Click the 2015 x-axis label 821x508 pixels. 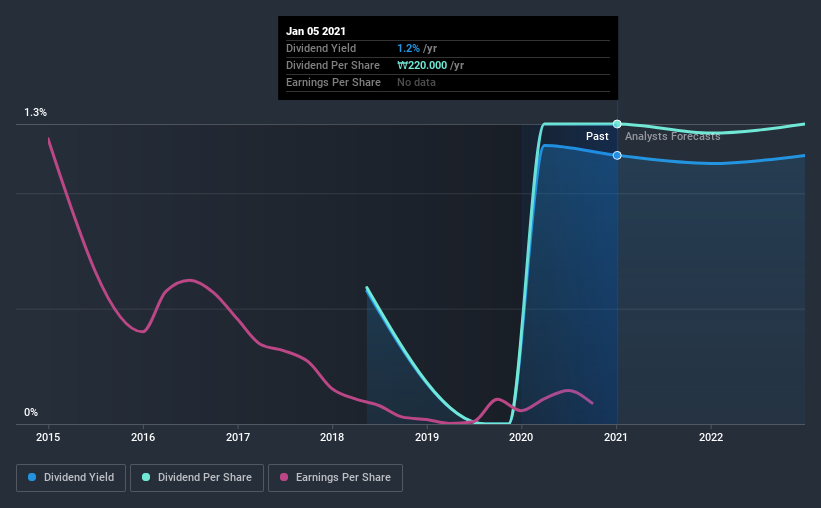click(x=49, y=437)
